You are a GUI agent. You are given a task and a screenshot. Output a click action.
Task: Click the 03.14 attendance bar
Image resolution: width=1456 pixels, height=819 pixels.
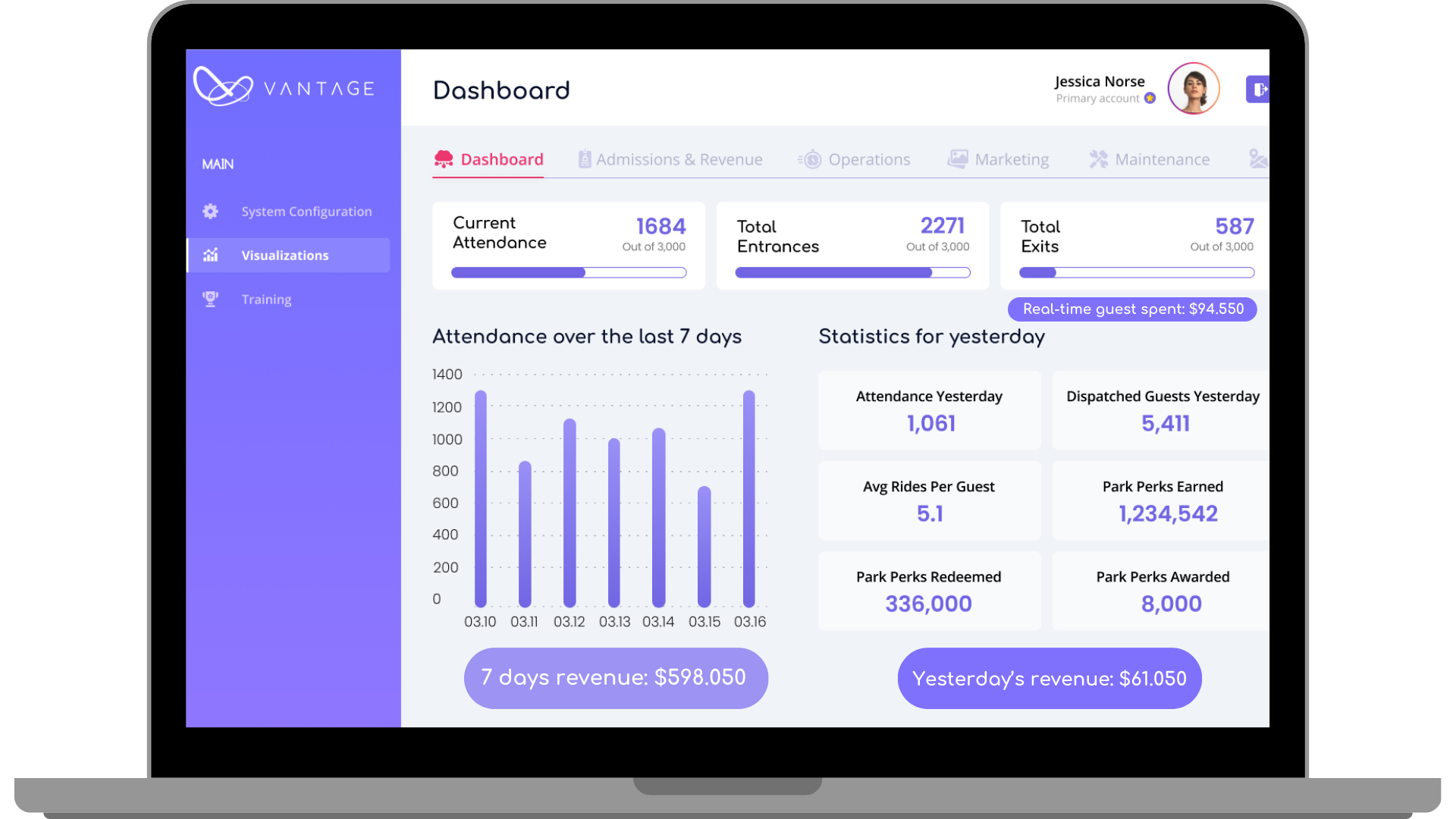(x=659, y=518)
